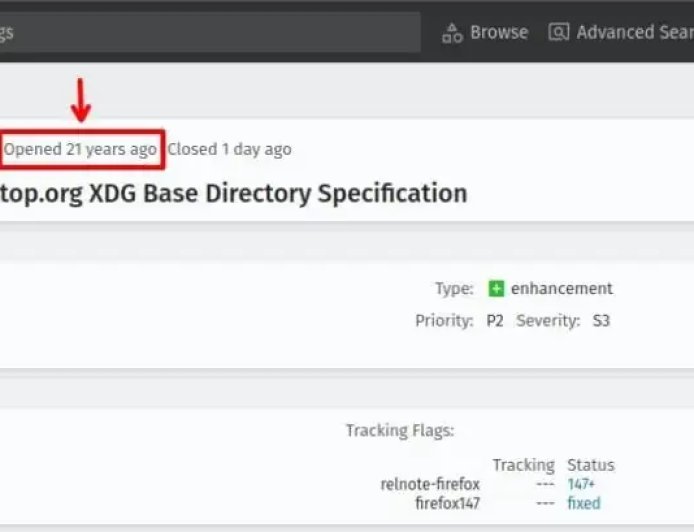Open the Browse link text
This screenshot has height=532, width=694.
(x=499, y=32)
